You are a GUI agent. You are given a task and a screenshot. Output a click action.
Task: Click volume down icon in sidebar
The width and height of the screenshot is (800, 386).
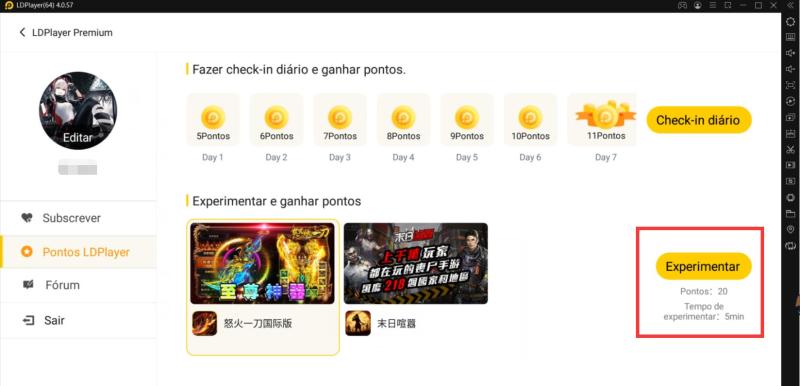point(790,69)
